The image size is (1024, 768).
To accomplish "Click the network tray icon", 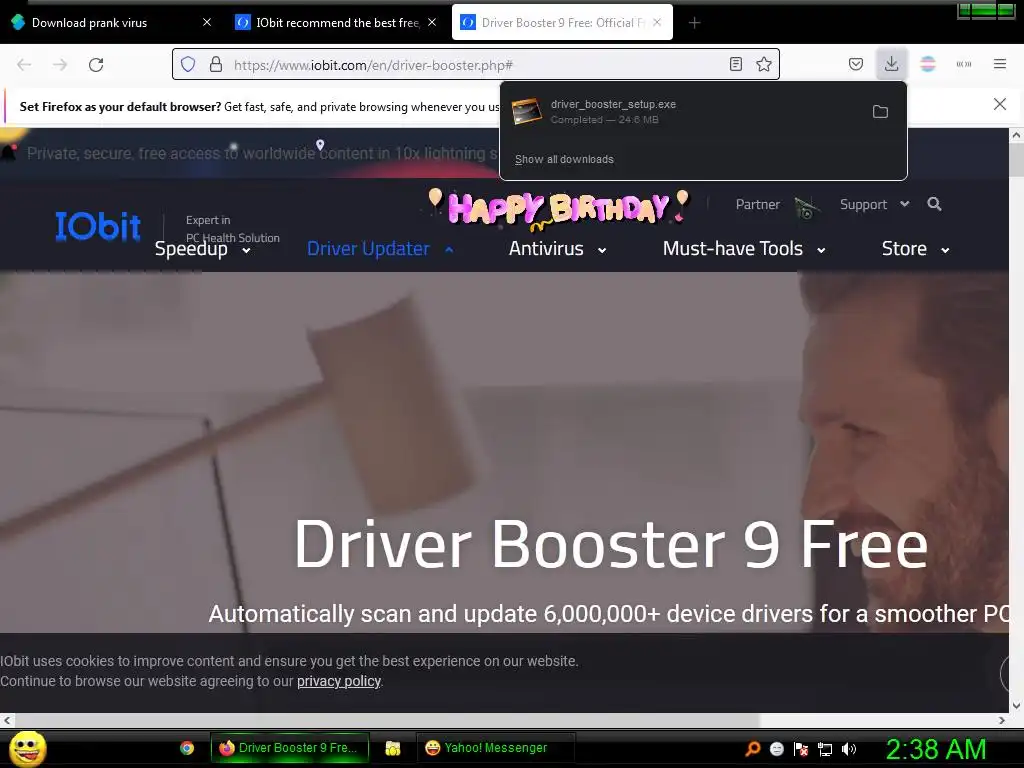I will pyautogui.click(x=825, y=749).
